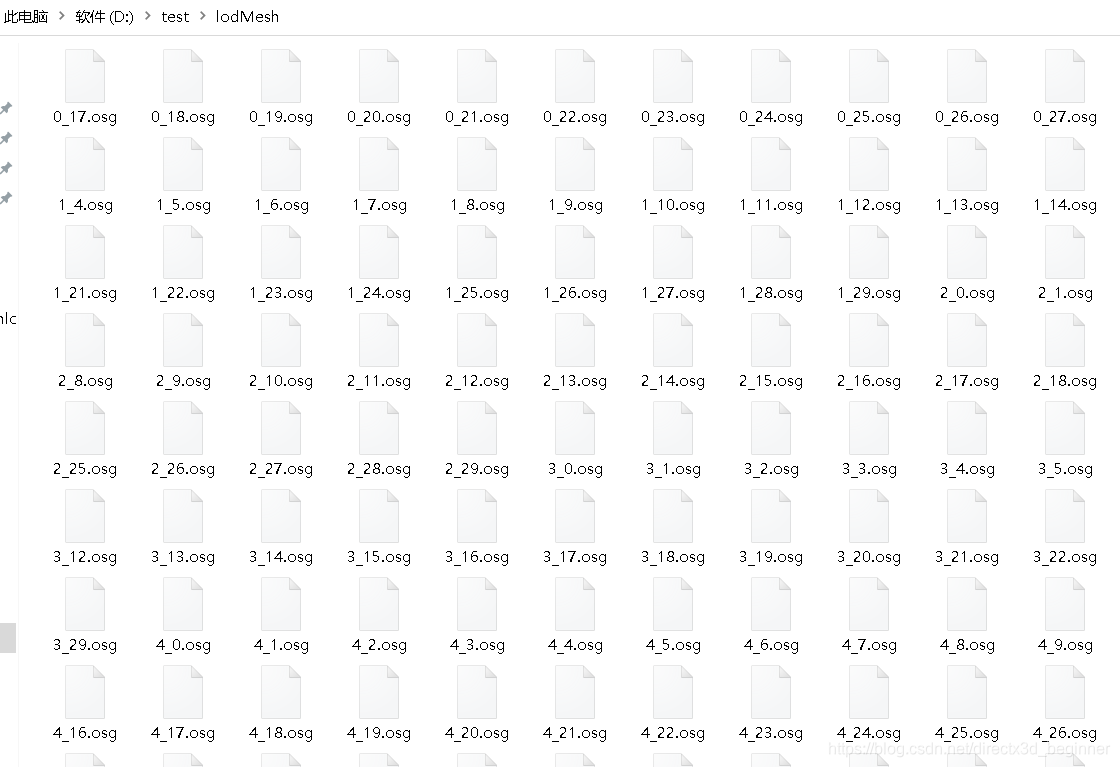Click the left pane scrollbar thumb
This screenshot has width=1120, height=767.
coord(8,638)
